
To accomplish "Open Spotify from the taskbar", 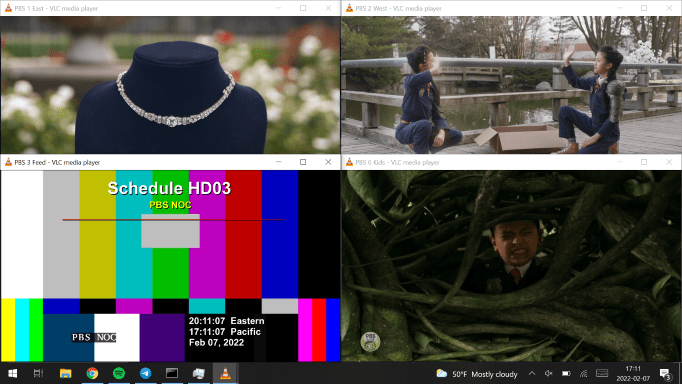I will coord(119,373).
